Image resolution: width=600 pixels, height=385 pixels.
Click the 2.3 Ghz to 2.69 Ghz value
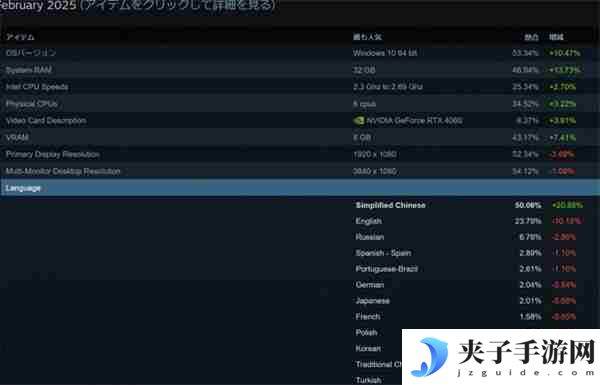click(x=388, y=87)
